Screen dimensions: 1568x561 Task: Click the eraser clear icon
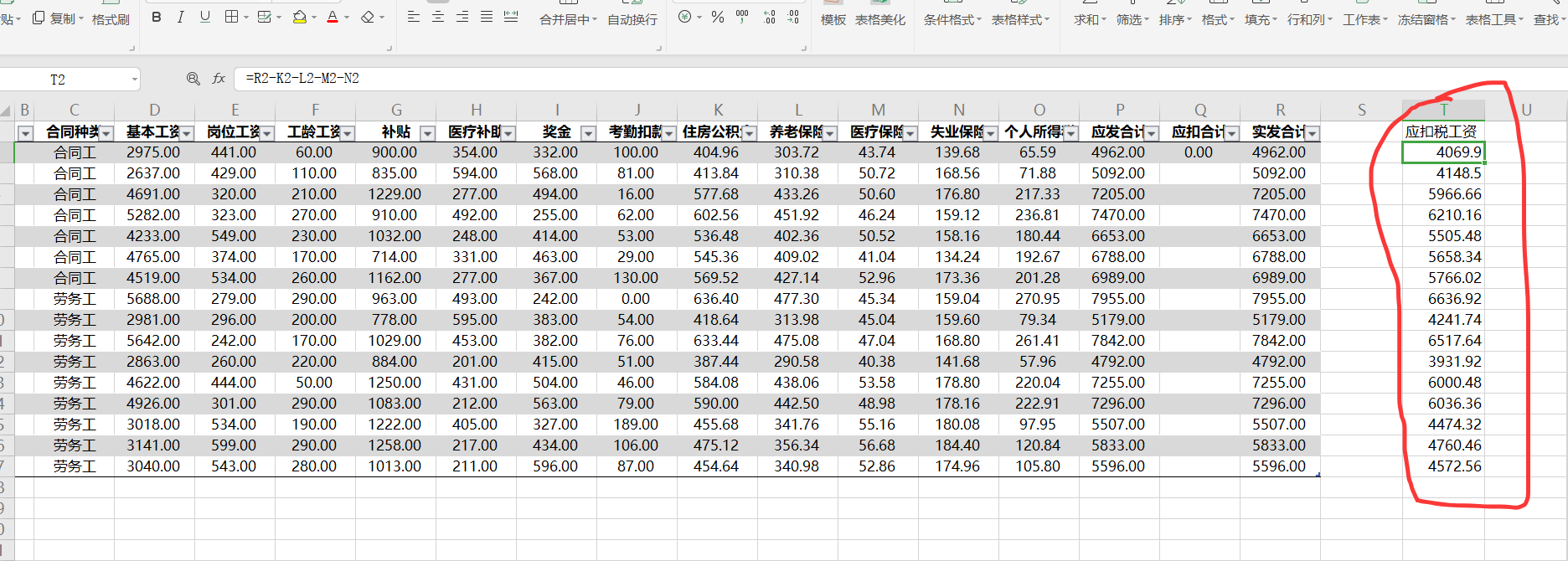368,18
